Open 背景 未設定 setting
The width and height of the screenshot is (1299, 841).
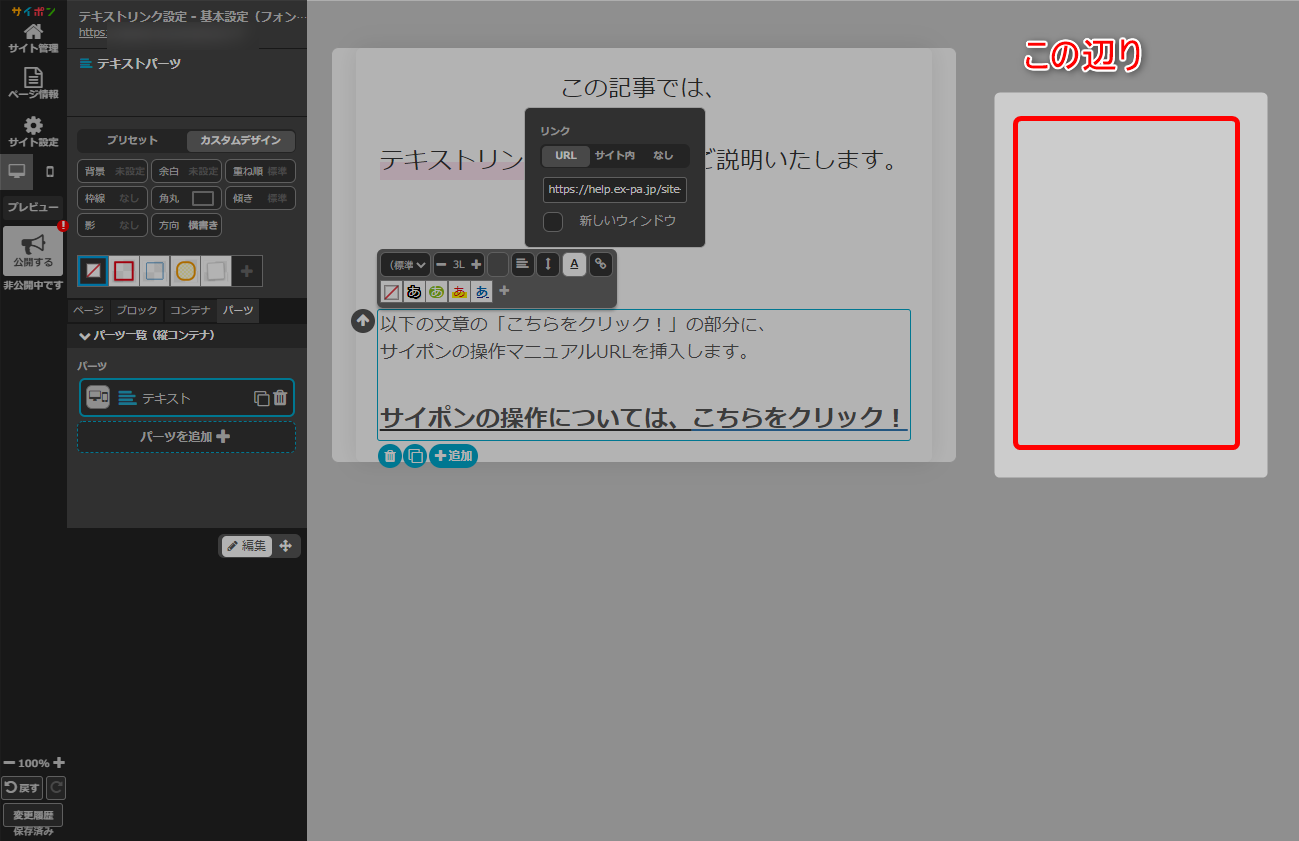(113, 171)
